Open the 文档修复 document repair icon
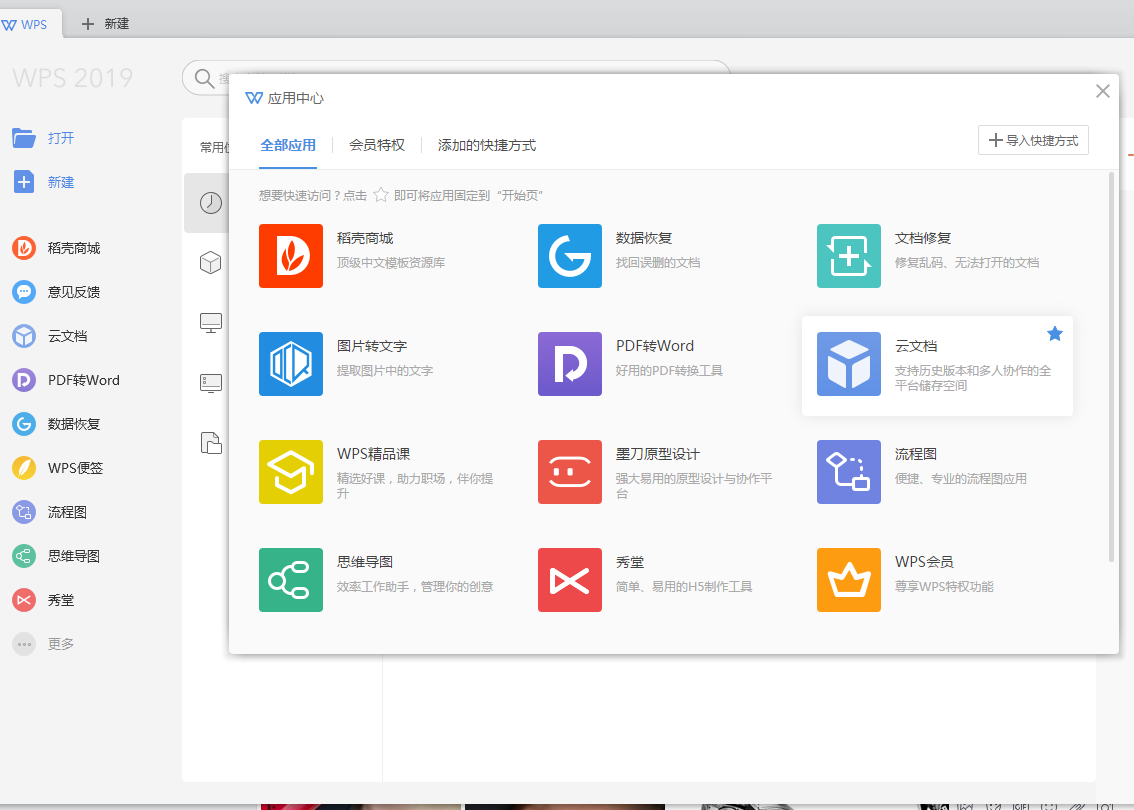The height and width of the screenshot is (810, 1134). point(848,256)
